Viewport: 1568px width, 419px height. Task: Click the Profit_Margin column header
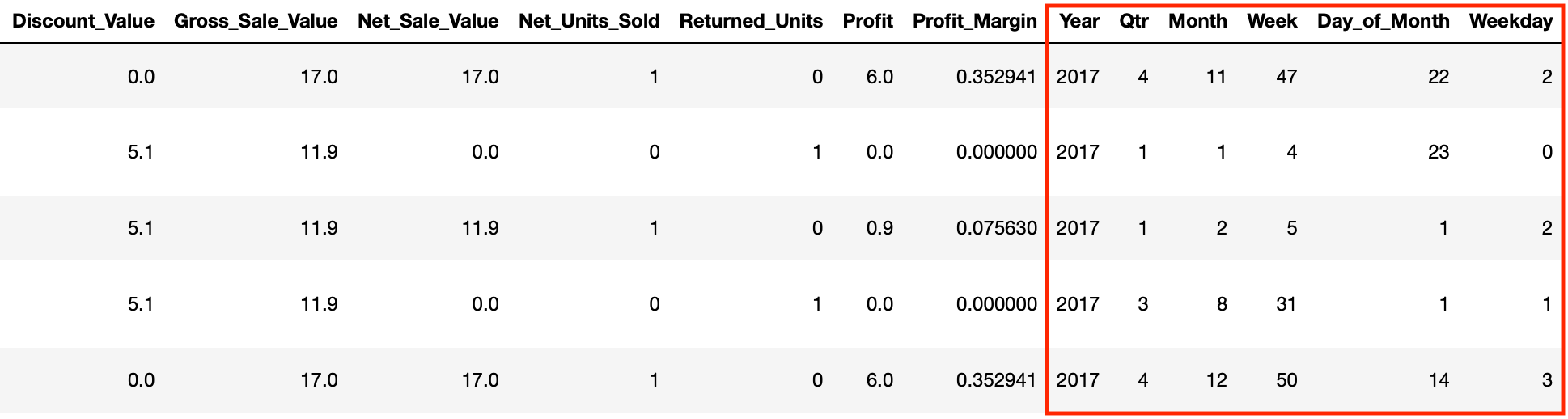(x=975, y=21)
